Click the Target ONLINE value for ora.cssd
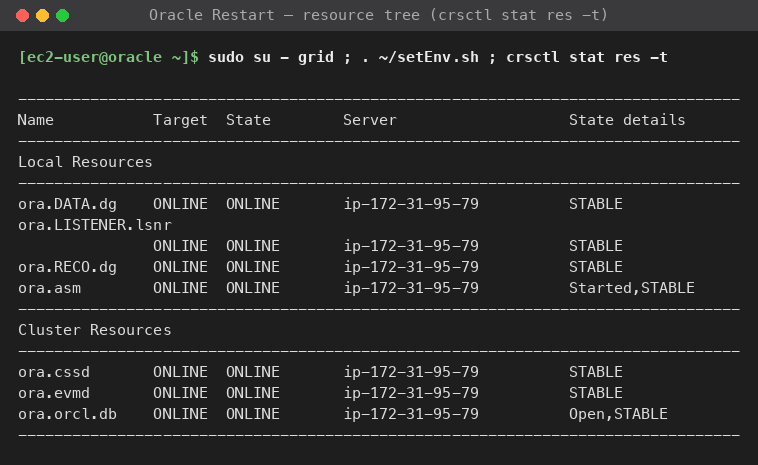The image size is (758, 465). click(180, 372)
